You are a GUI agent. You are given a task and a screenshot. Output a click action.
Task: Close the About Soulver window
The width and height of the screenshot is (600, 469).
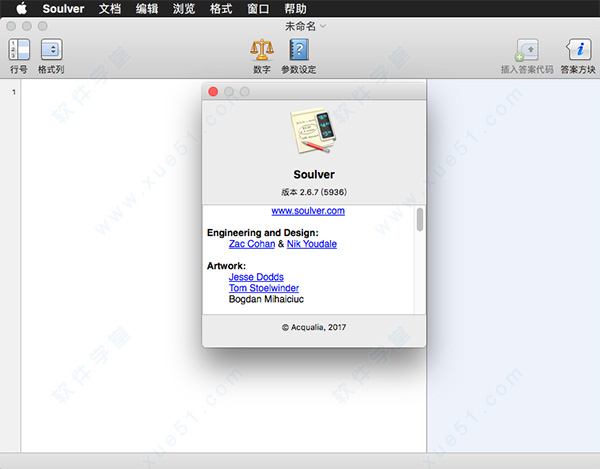pos(213,92)
